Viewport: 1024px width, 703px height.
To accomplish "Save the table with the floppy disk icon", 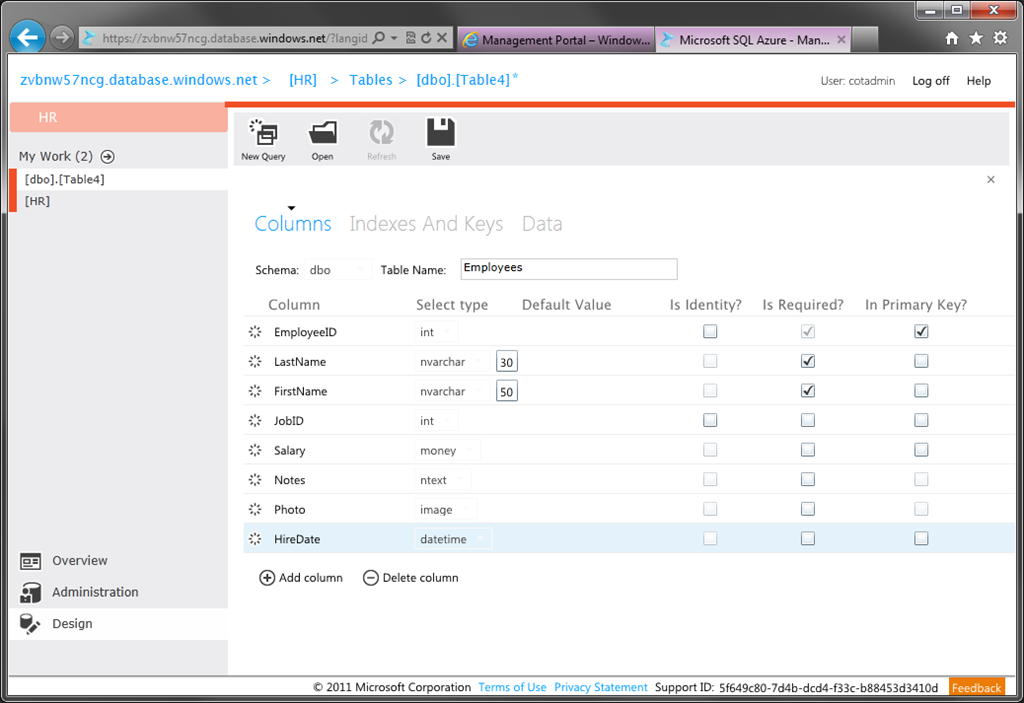I will coord(441,132).
